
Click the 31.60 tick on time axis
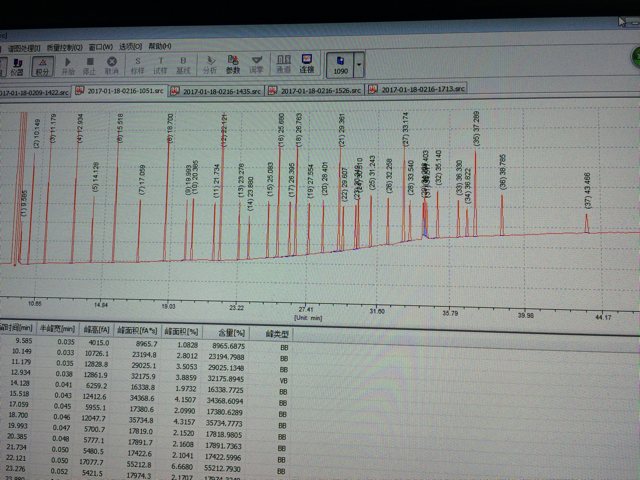pos(377,311)
